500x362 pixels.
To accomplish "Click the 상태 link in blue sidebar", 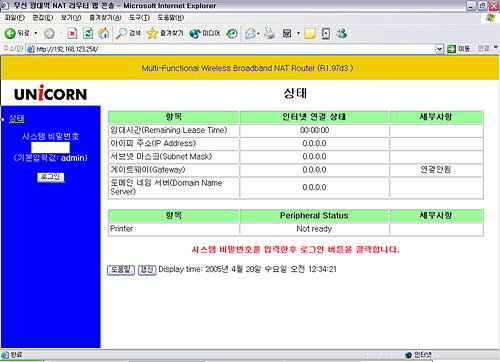I will pyautogui.click(x=17, y=118).
